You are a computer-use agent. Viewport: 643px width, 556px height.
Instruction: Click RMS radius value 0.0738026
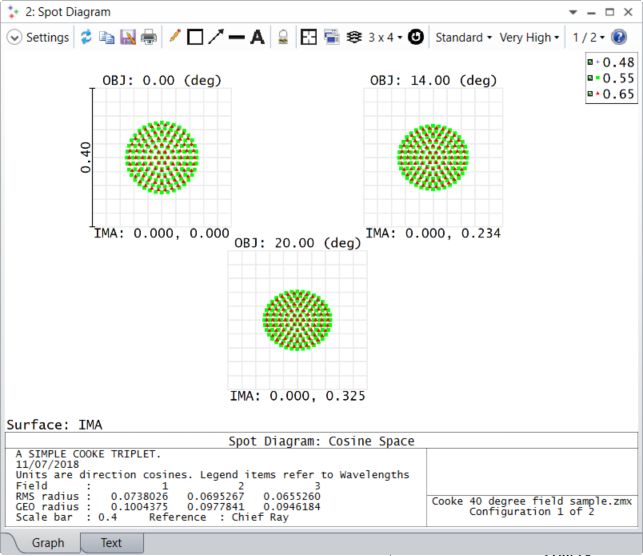pos(139,497)
